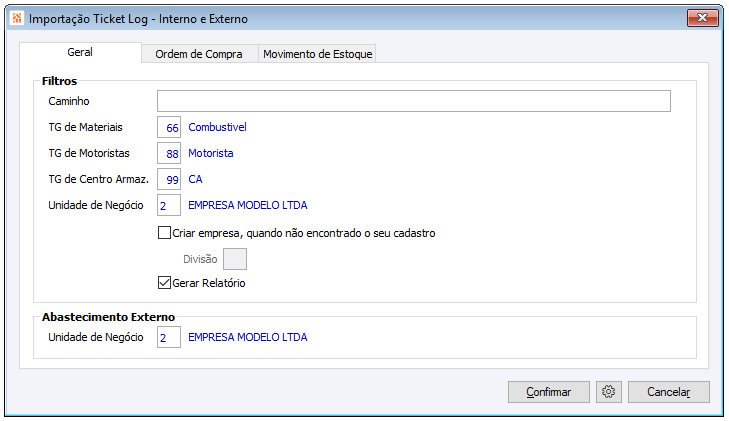Close the Importação Ticket Log window
This screenshot has height=421, width=729.
click(702, 18)
